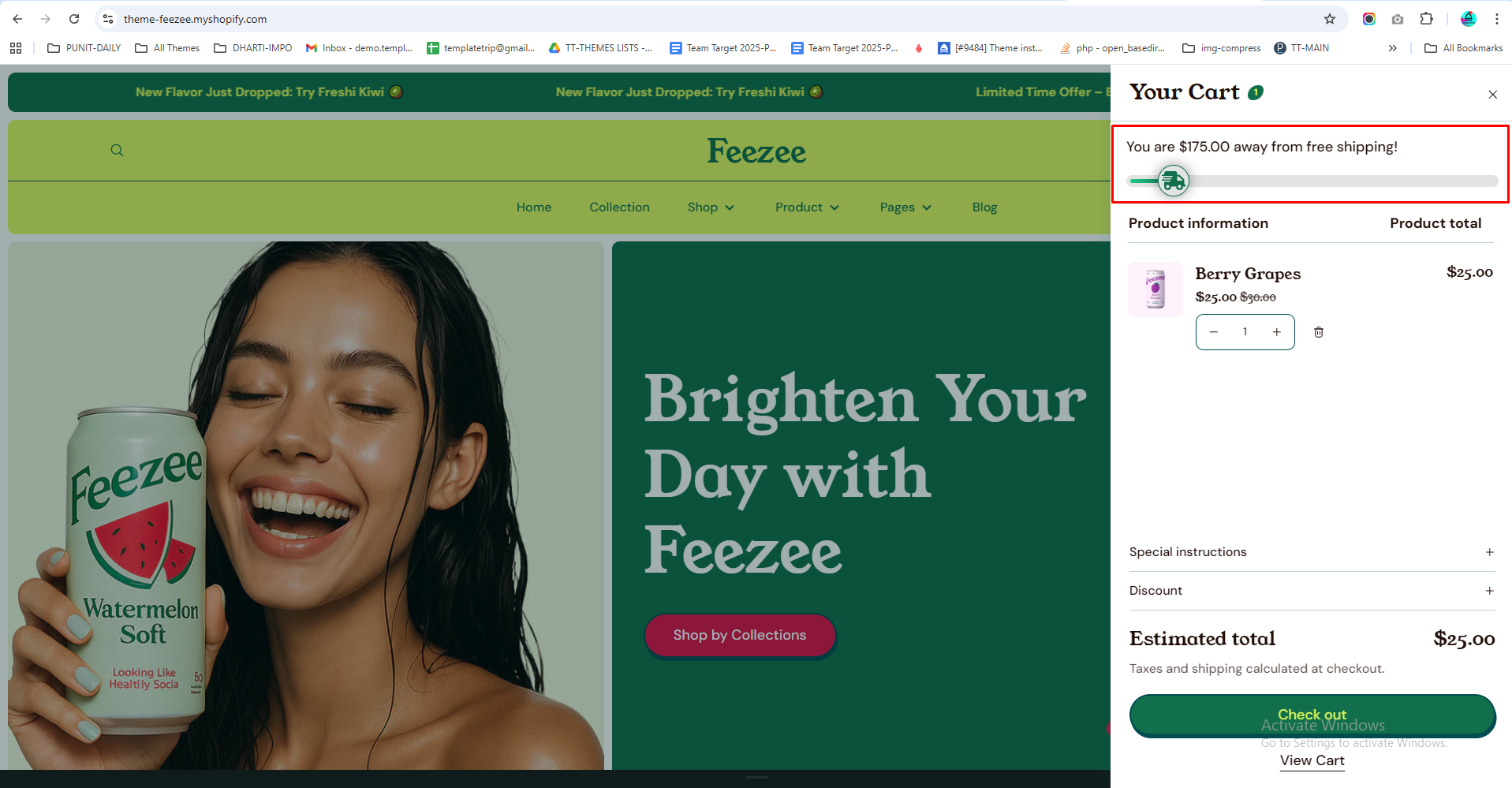Click the store search magnifier icon
Screen dimensions: 1512x788
pos(117,151)
